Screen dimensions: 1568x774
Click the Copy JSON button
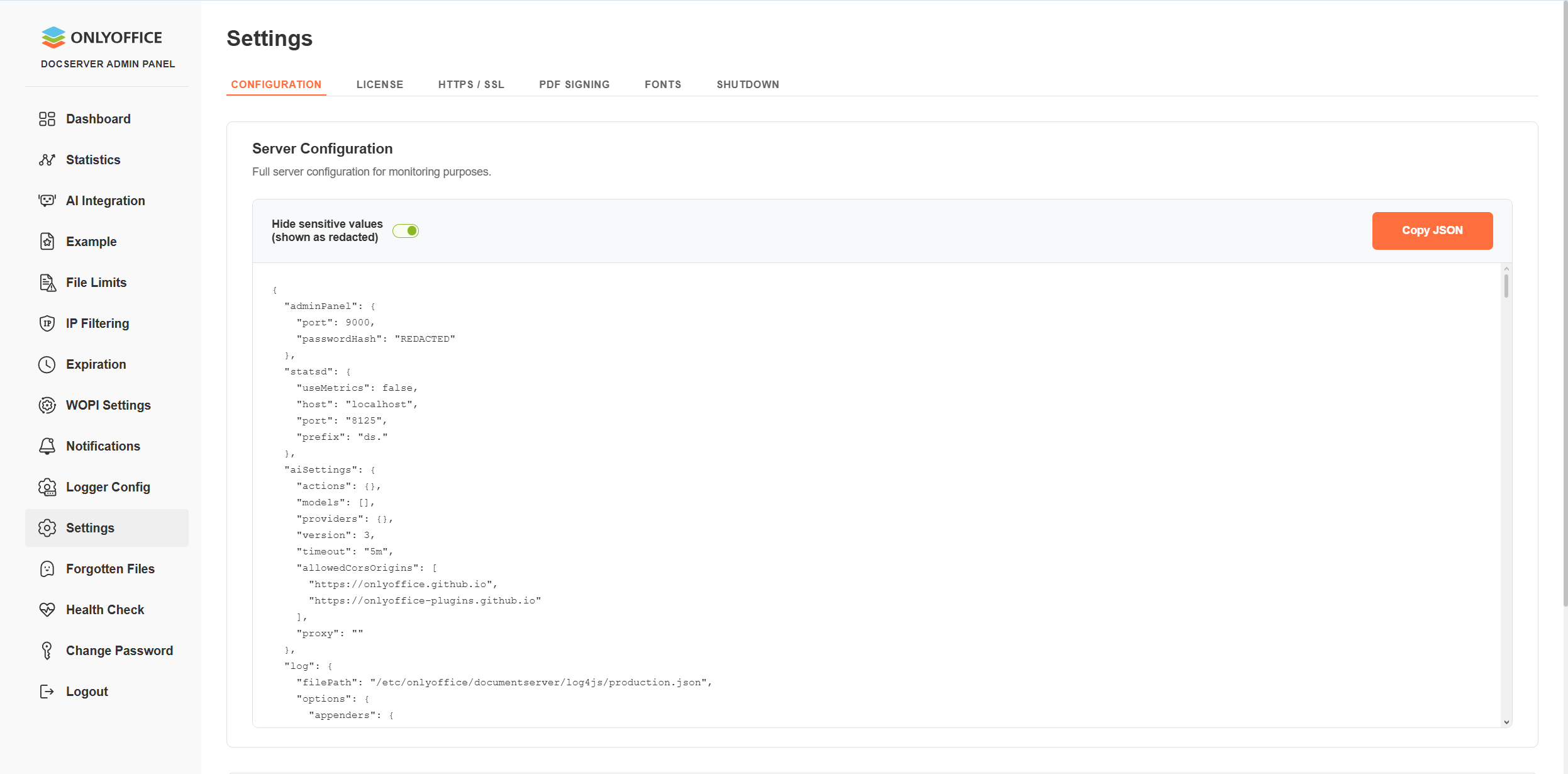click(1432, 230)
